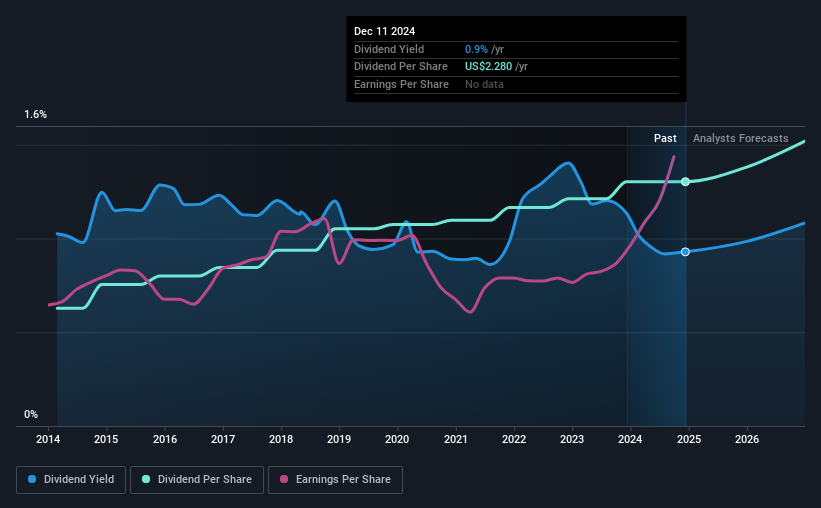Click the 2020 x-axis label
This screenshot has width=821, height=508.
pos(397,439)
